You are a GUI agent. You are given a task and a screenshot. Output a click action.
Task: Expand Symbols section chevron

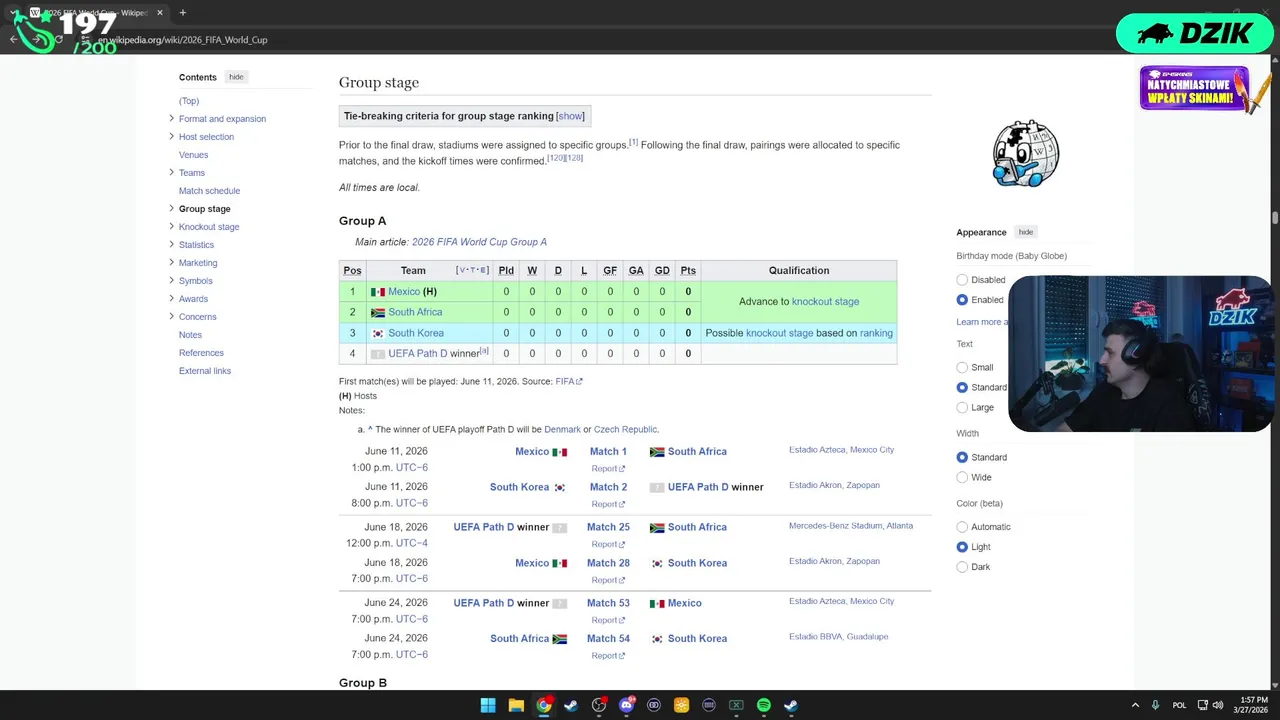tap(171, 281)
